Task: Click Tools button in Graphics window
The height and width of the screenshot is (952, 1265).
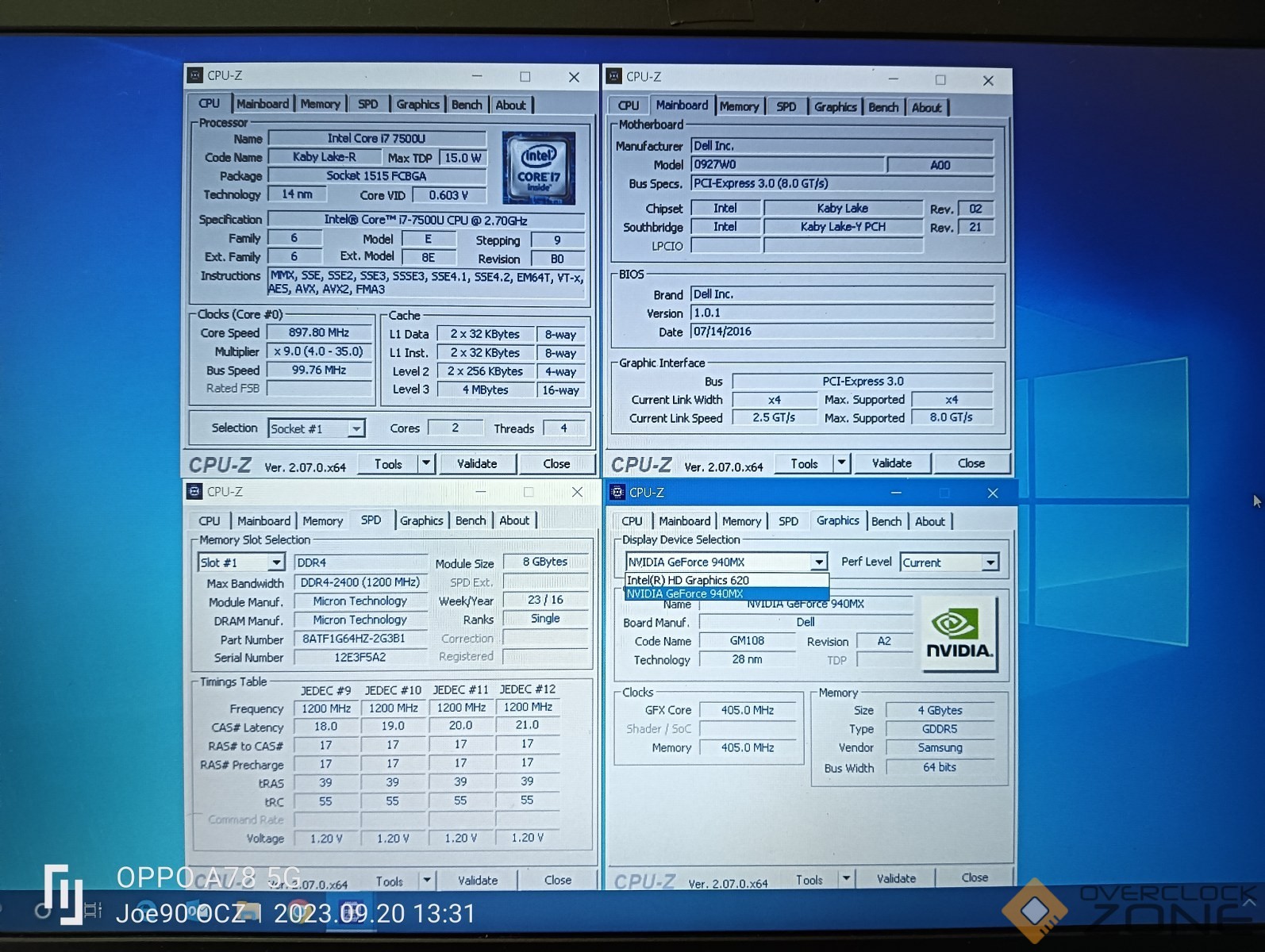Action: point(809,879)
